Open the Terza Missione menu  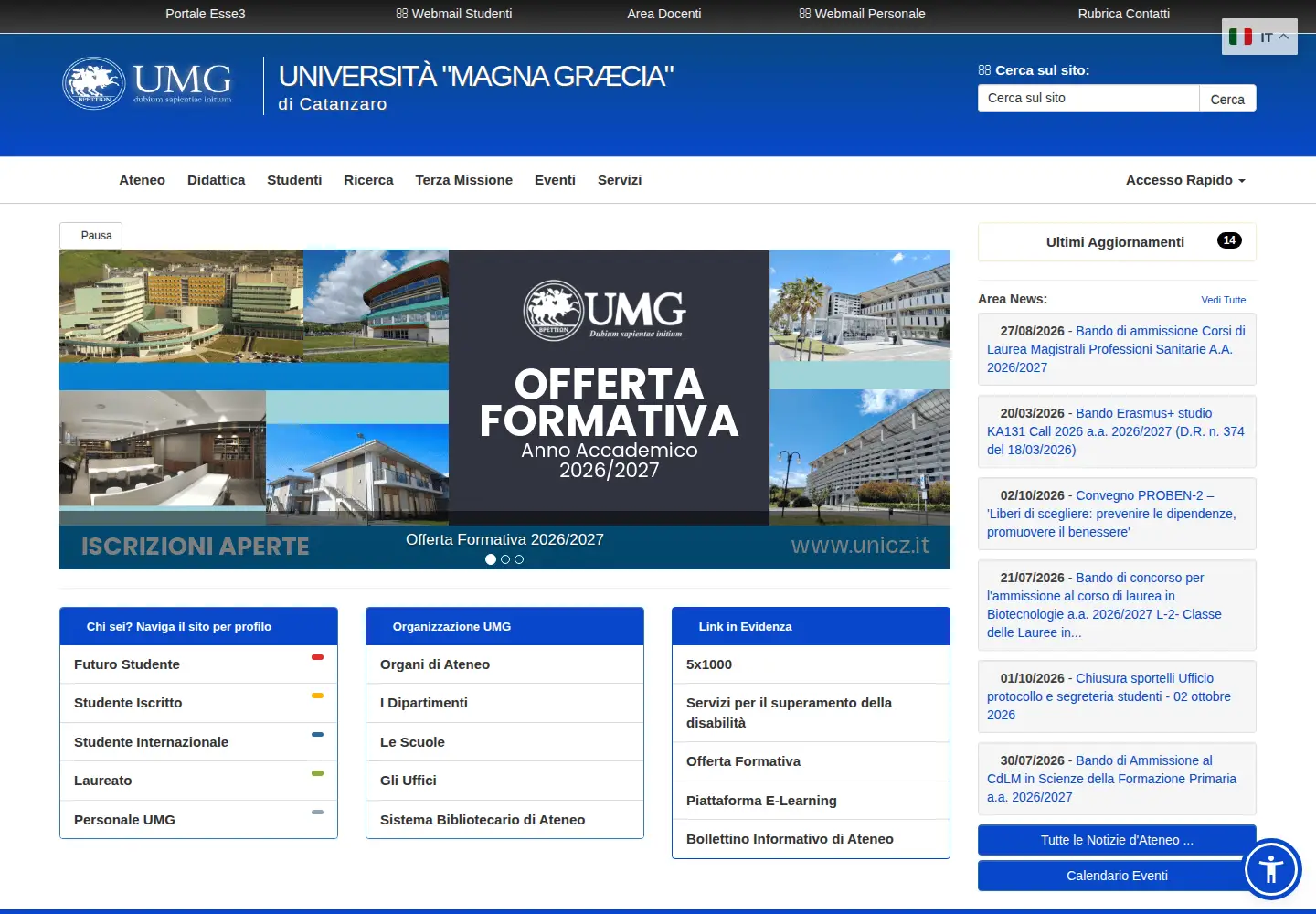(x=464, y=180)
